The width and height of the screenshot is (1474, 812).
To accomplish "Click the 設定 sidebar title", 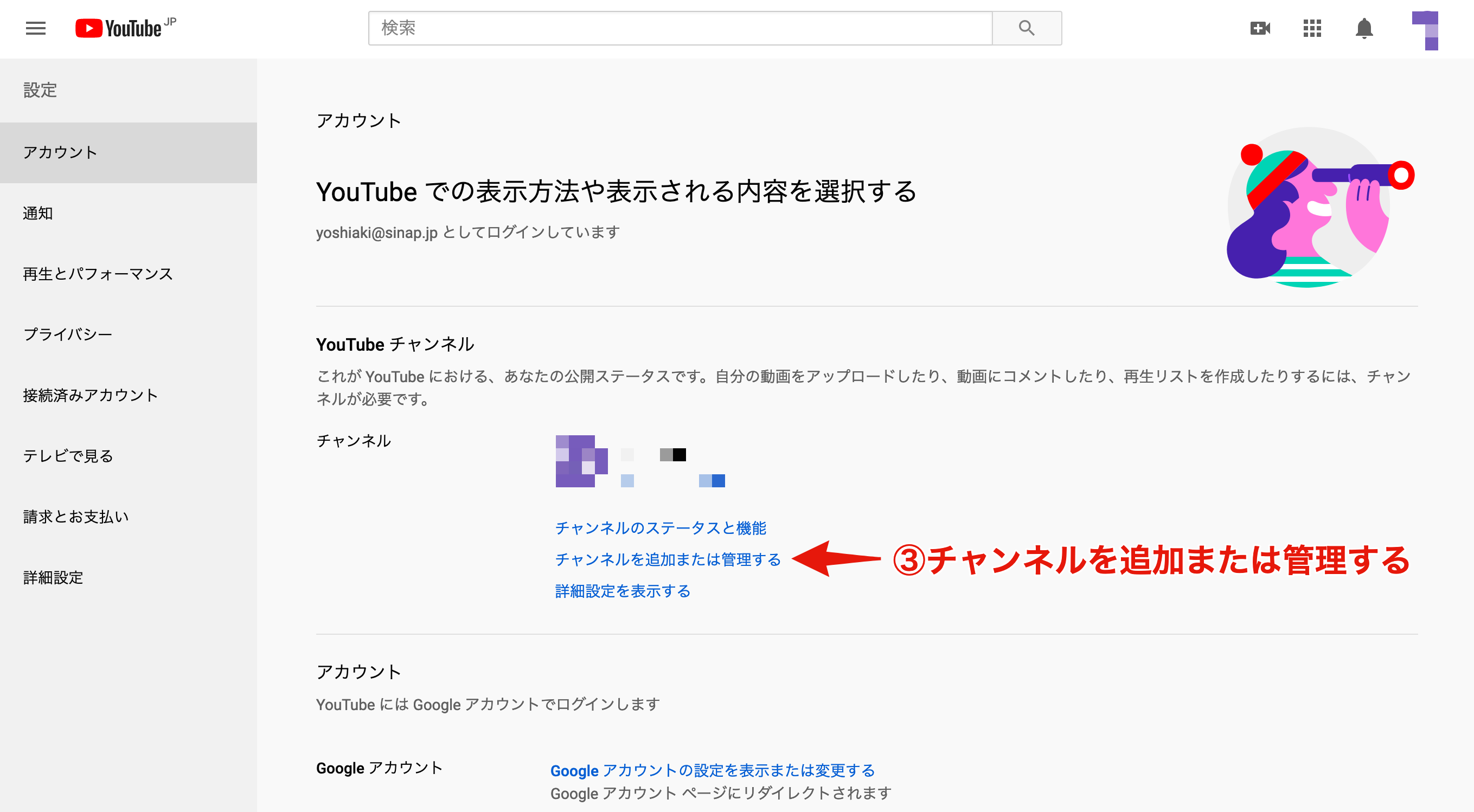I will [x=40, y=91].
